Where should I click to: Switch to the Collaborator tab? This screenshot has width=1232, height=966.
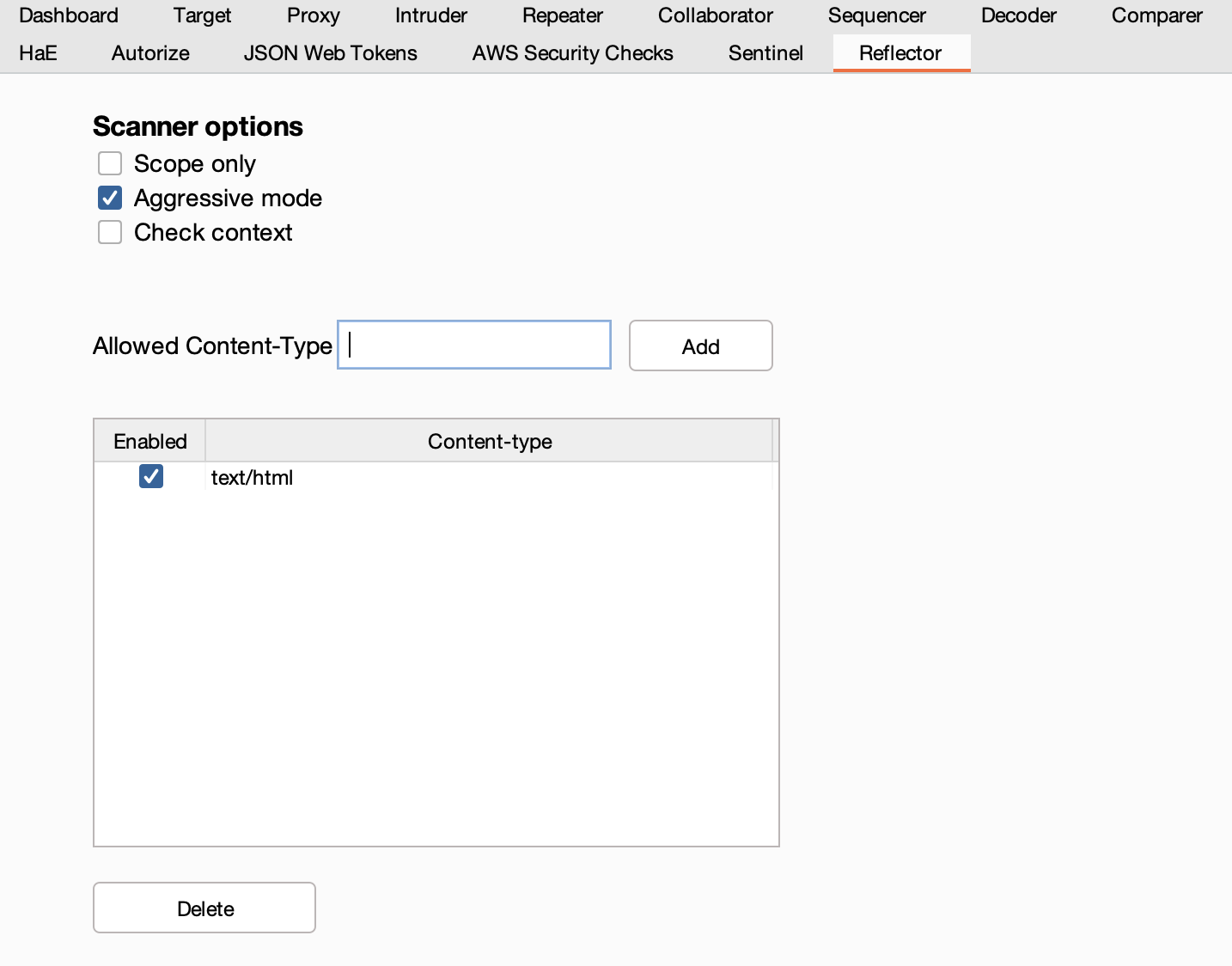[x=716, y=15]
